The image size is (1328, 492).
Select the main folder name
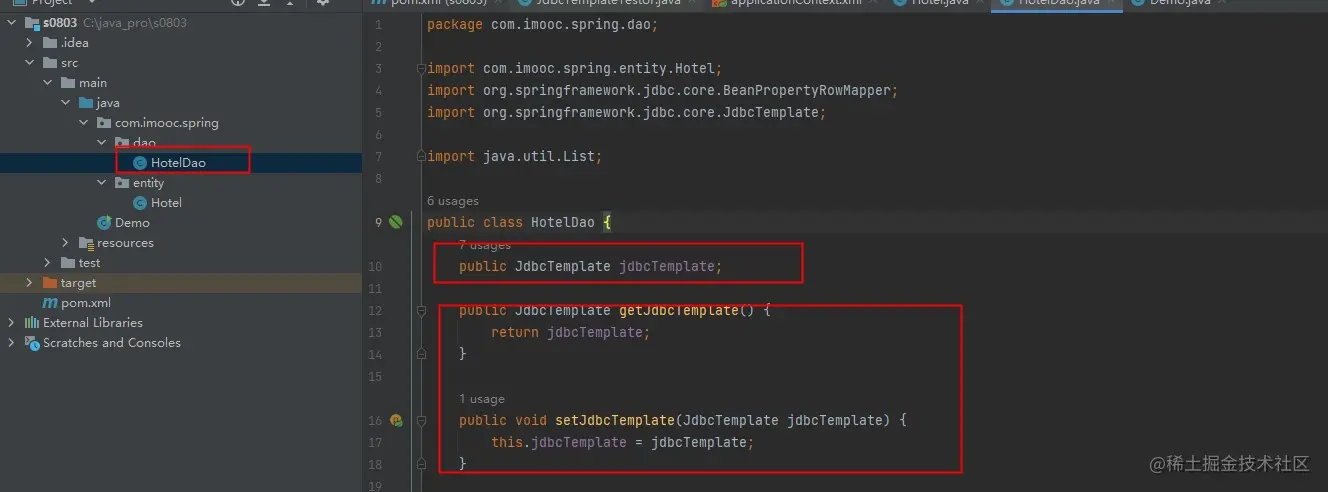point(93,83)
